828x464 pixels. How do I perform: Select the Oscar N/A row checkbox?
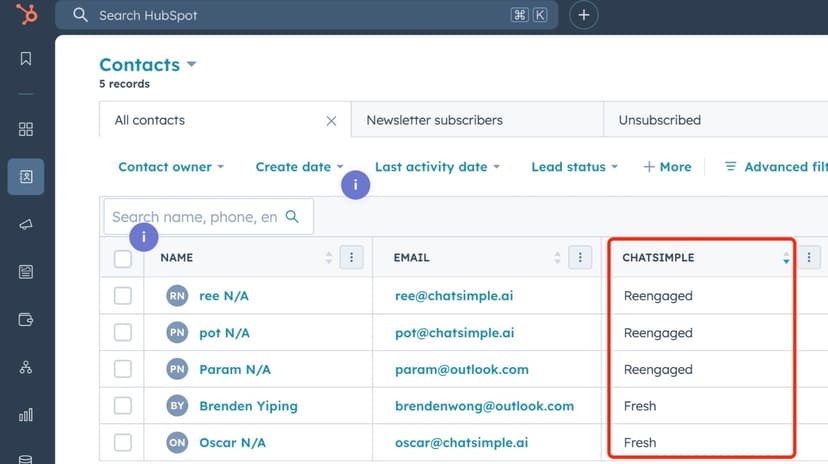[123, 442]
